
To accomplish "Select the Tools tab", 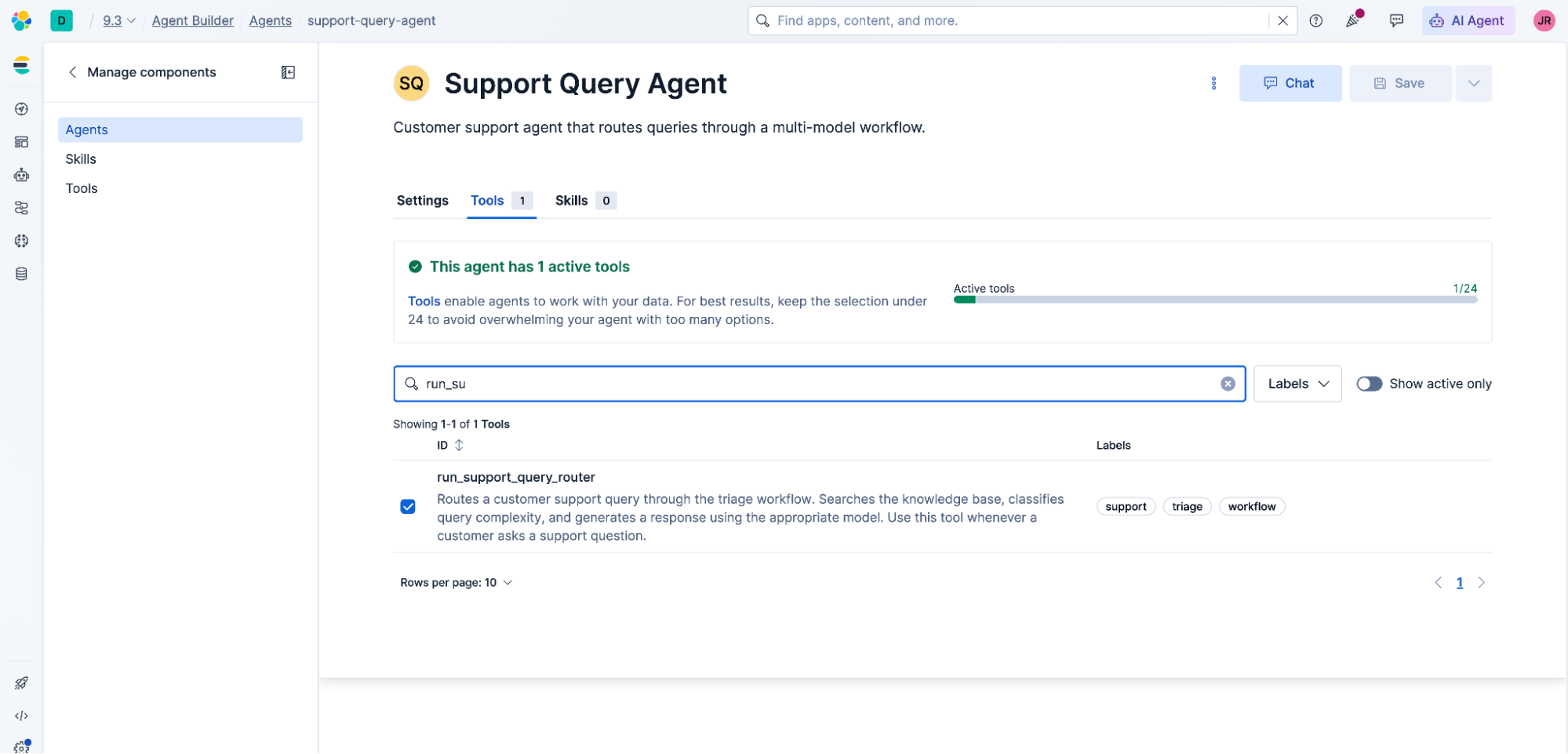I will click(x=501, y=201).
